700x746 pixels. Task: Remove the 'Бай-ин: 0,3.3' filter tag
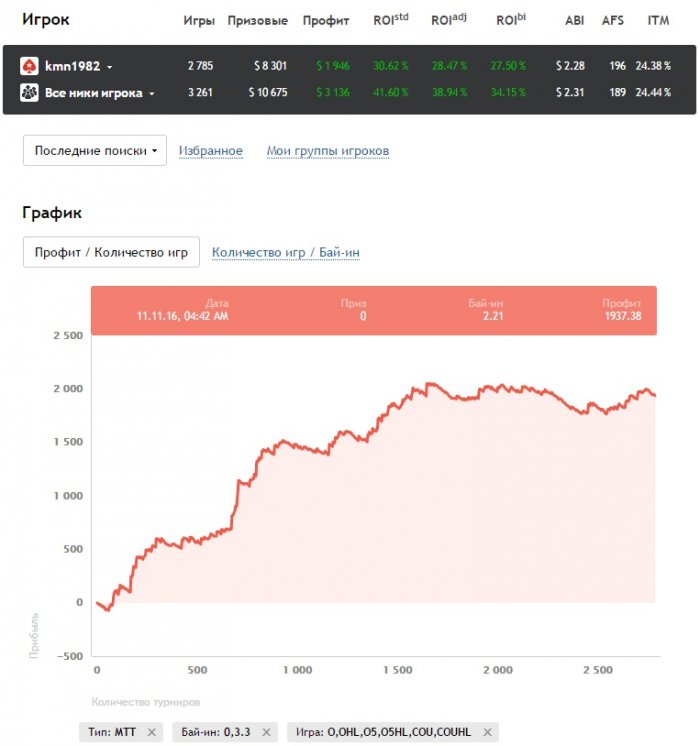click(268, 732)
